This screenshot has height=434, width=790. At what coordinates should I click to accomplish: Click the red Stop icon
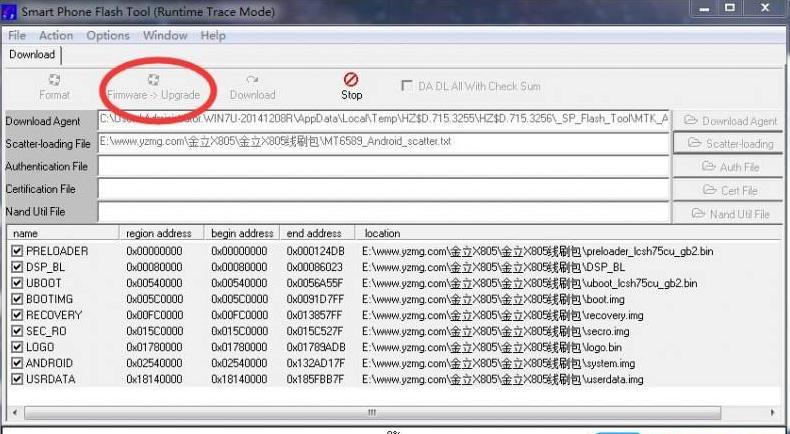click(x=351, y=79)
